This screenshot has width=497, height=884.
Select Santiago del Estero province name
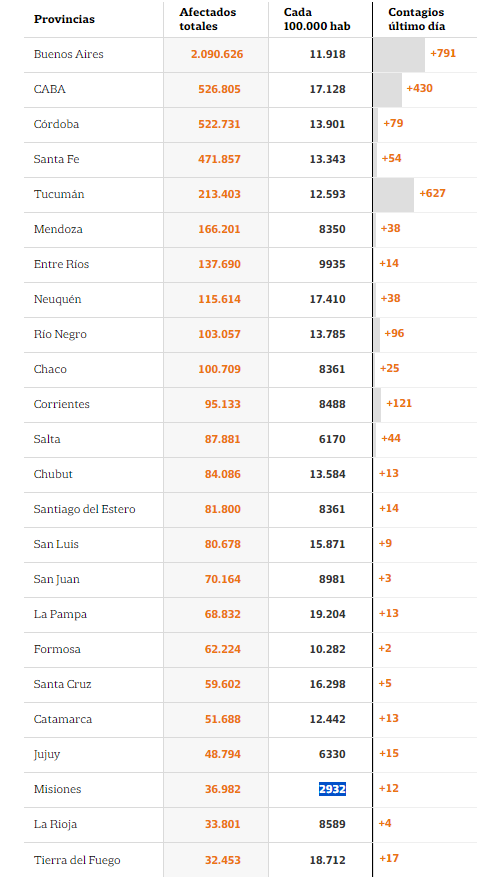(x=85, y=510)
